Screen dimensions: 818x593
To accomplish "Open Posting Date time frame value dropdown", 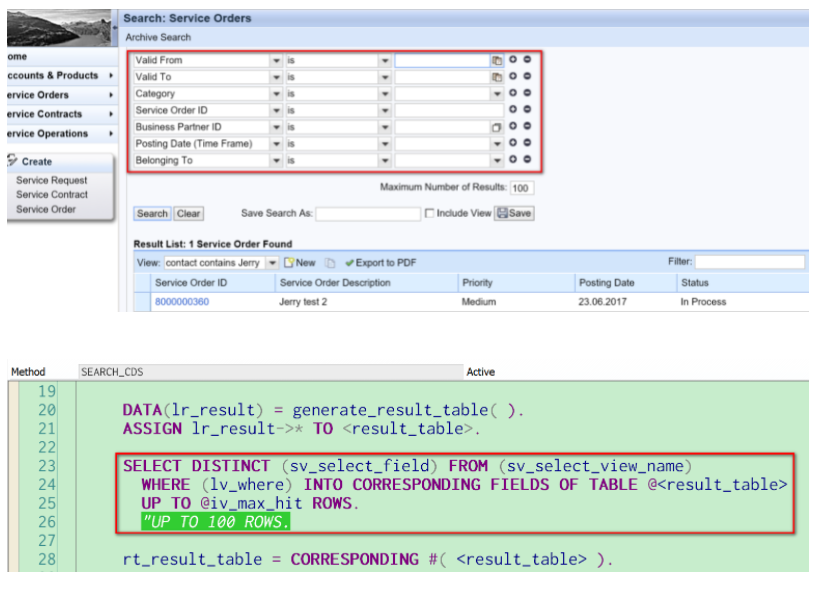I will click(497, 144).
